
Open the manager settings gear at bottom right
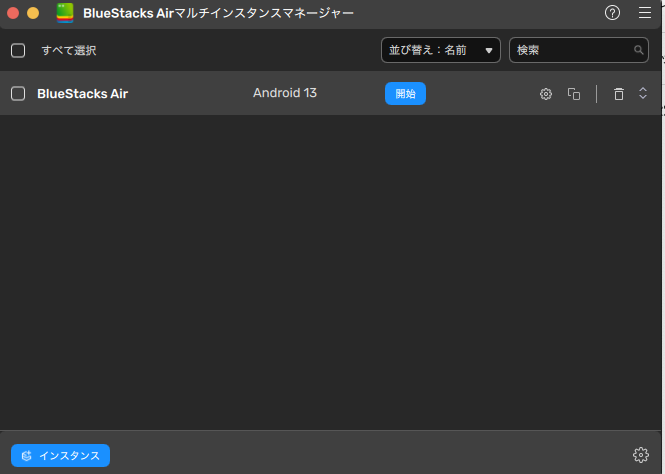(x=641, y=455)
